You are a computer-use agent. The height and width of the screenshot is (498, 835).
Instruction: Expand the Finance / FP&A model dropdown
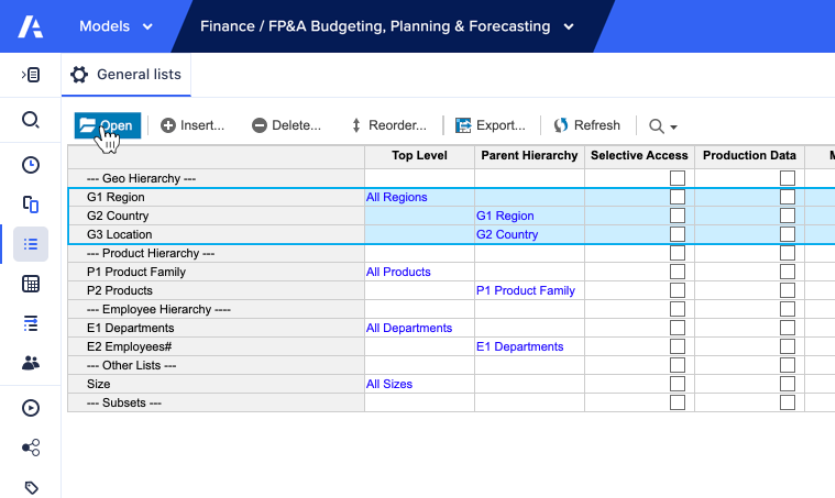point(569,27)
